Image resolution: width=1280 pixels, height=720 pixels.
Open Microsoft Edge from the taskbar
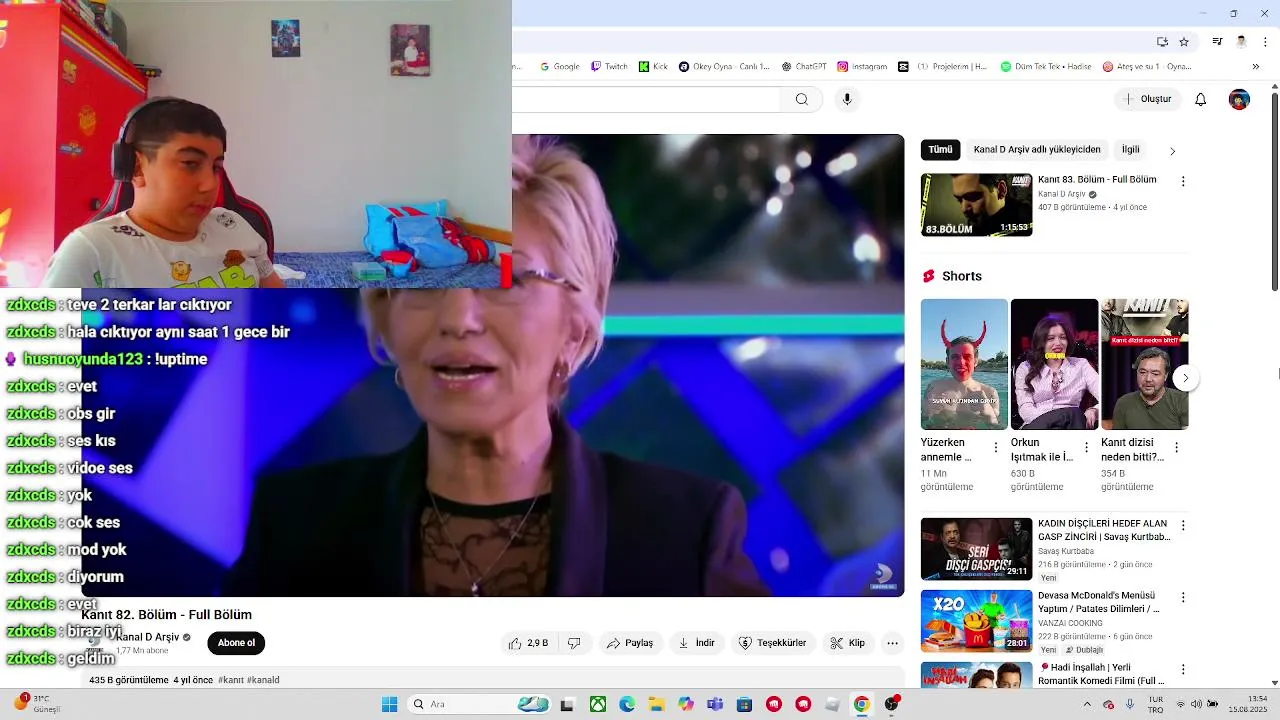tap(626, 704)
